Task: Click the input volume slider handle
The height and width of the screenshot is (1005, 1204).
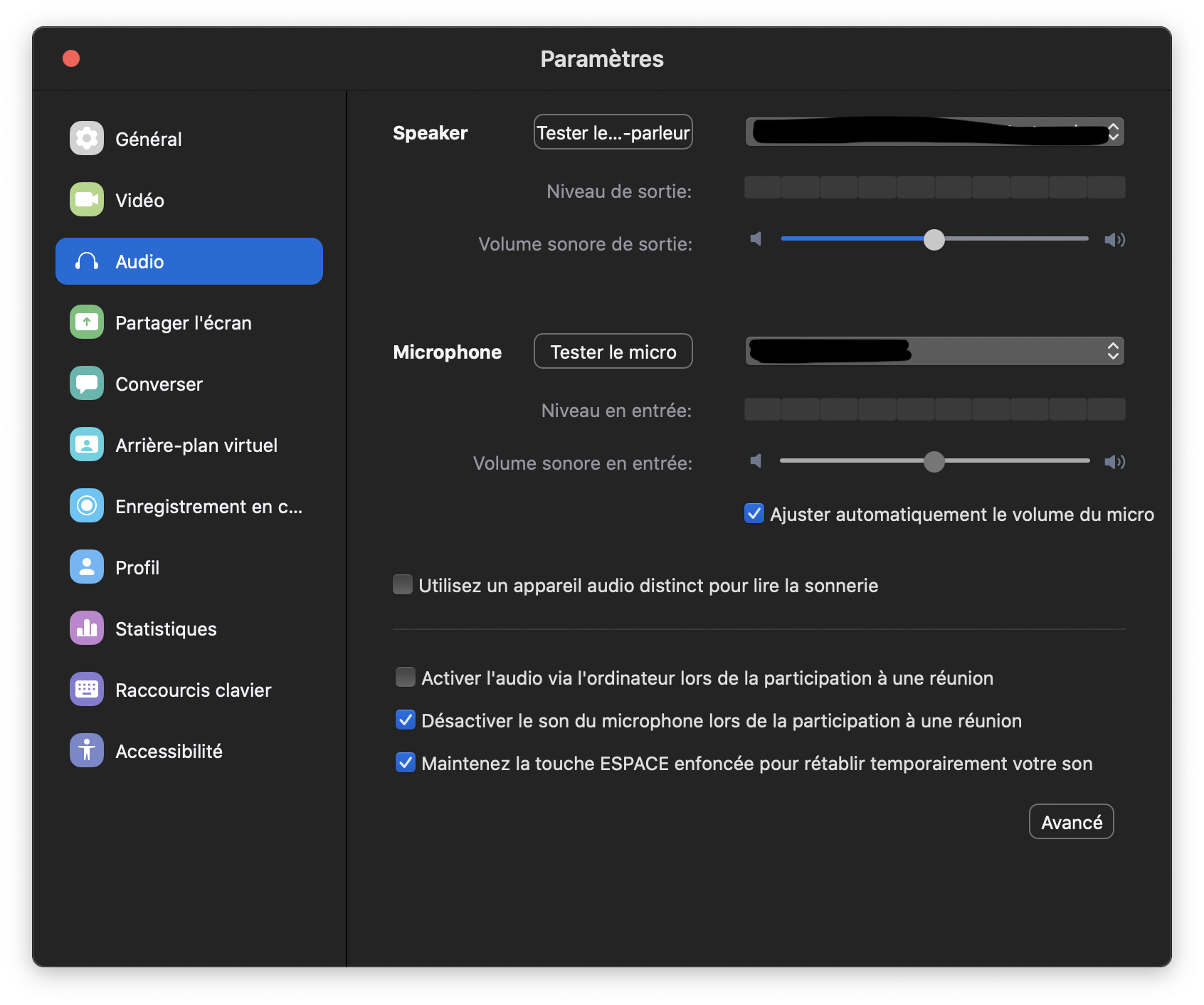Action: (x=934, y=462)
